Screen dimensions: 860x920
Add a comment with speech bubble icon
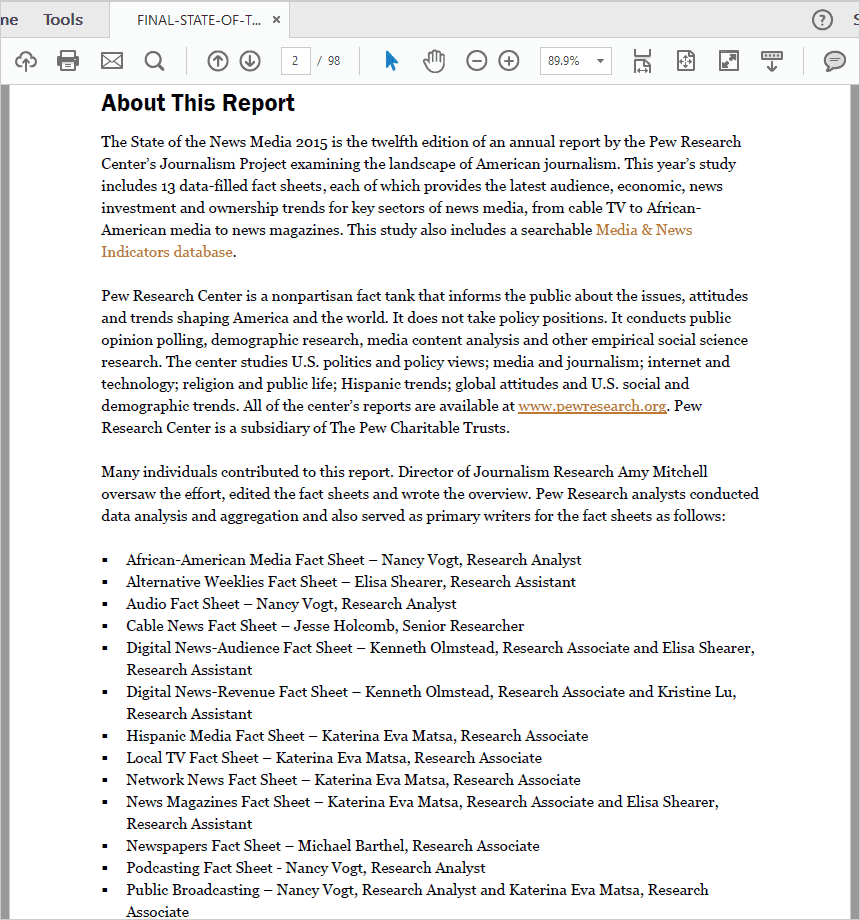(834, 60)
